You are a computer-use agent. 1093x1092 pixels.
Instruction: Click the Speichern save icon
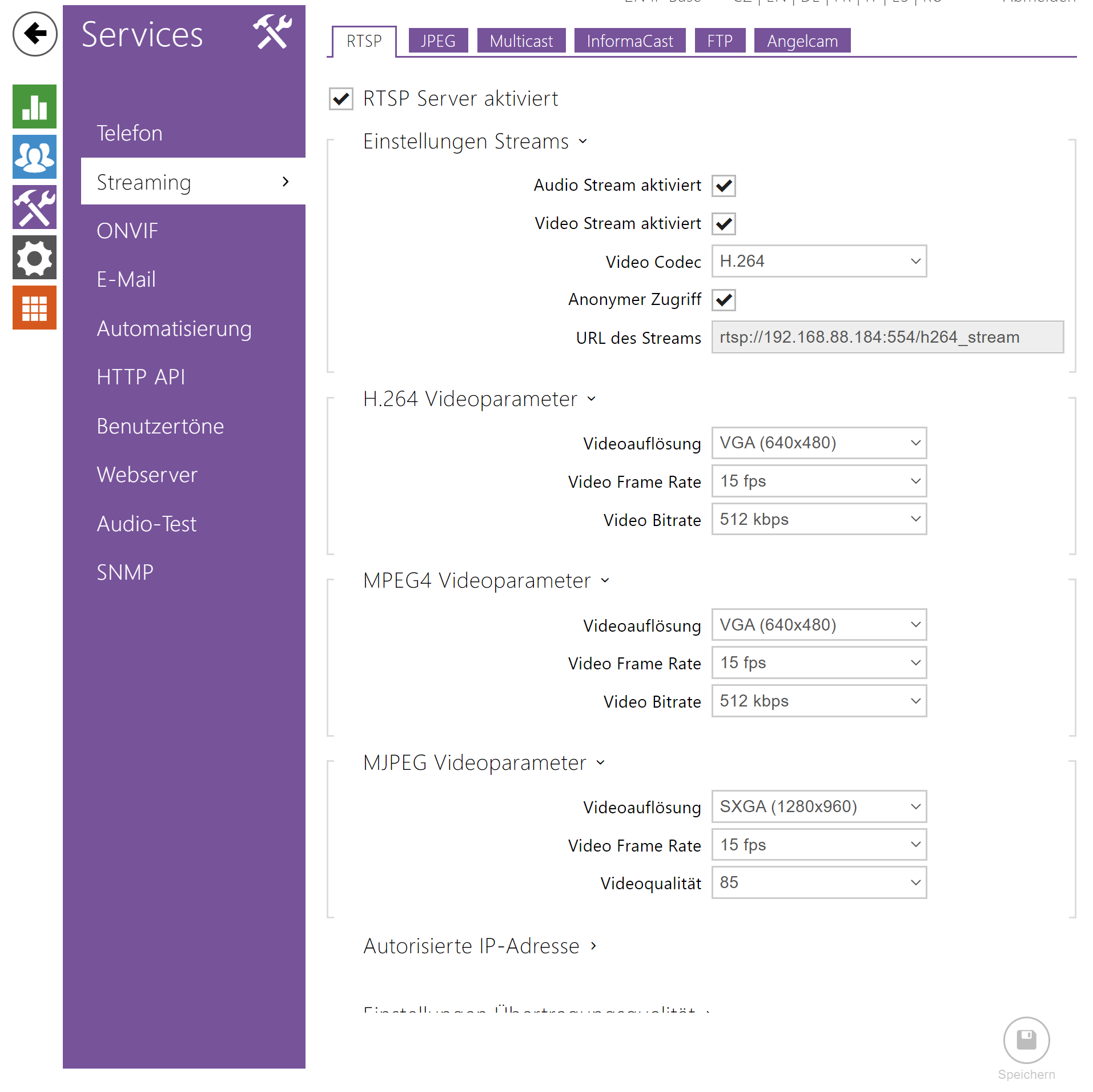coord(1026,1040)
